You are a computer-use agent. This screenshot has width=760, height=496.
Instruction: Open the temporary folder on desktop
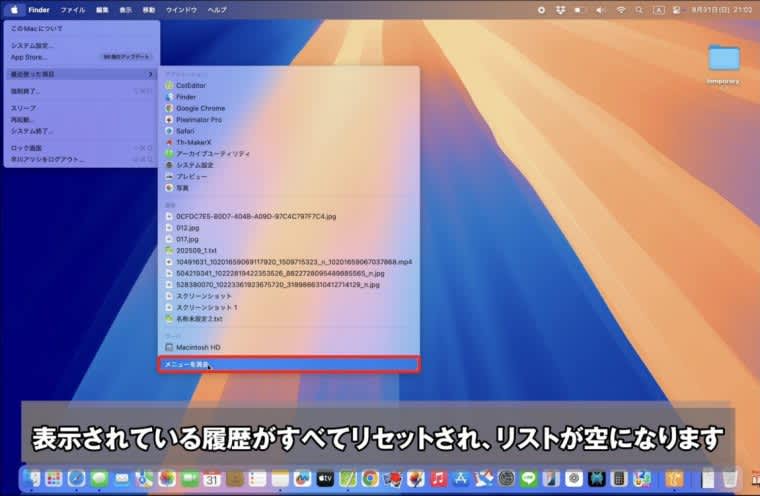pyautogui.click(x=722, y=62)
